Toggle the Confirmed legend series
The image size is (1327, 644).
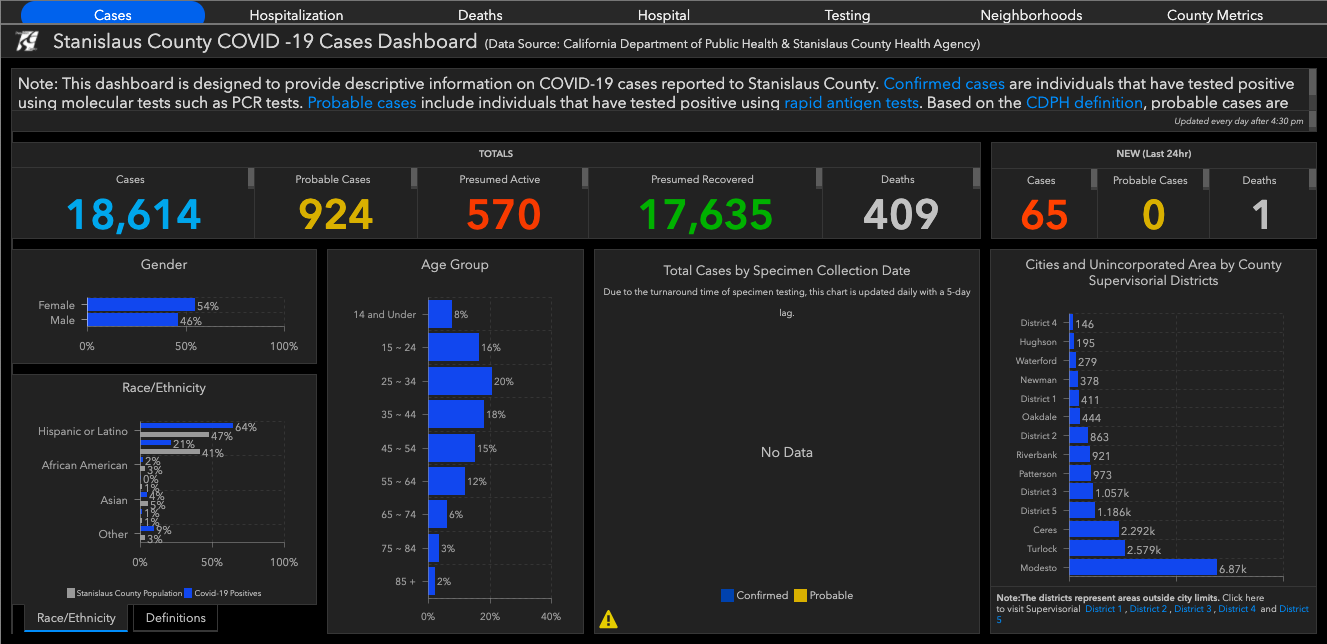(754, 596)
